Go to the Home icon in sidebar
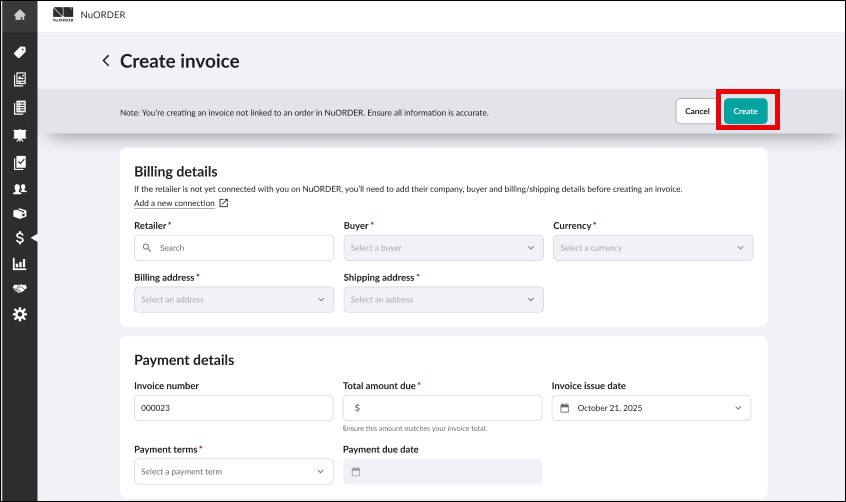Image resolution: width=846 pixels, height=502 pixels. [x=19, y=15]
